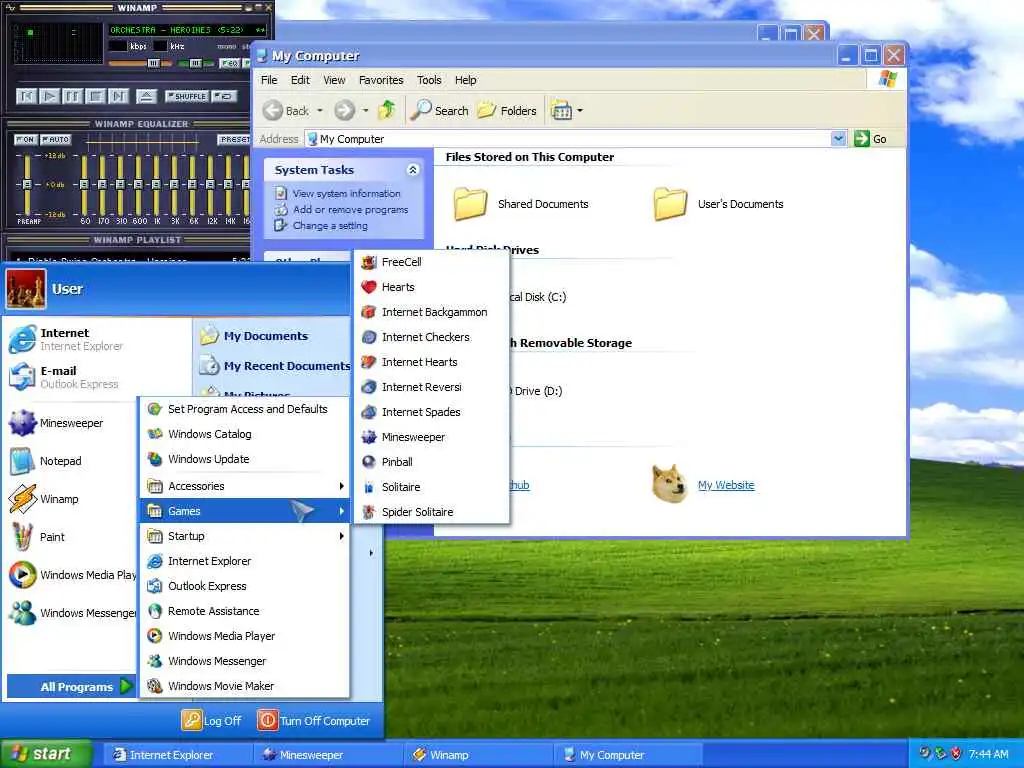
Task: Click the Up folder toolbar icon
Action: (387, 110)
